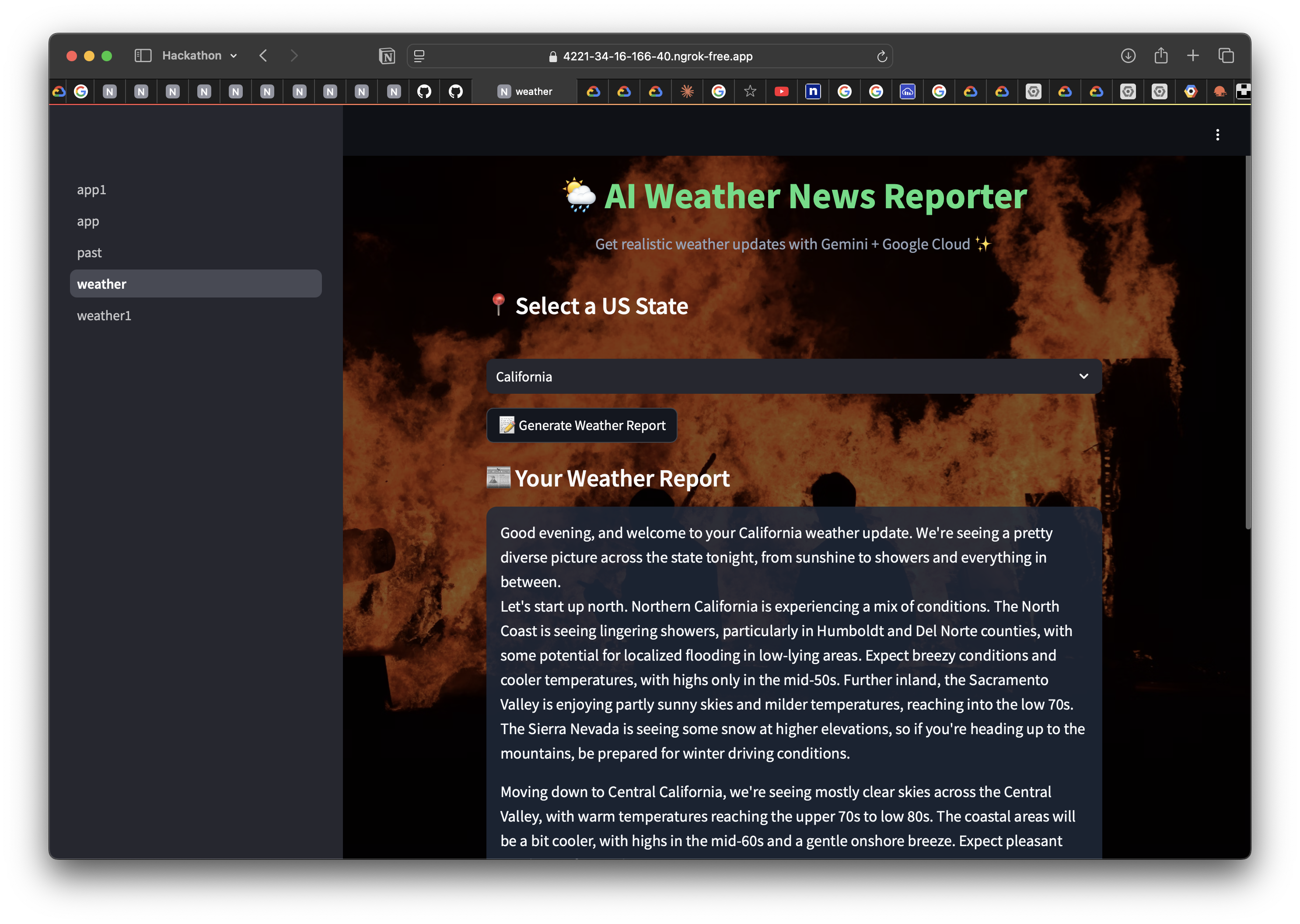Click the Safari sidebar toggle icon
The width and height of the screenshot is (1300, 924).
[x=142, y=56]
